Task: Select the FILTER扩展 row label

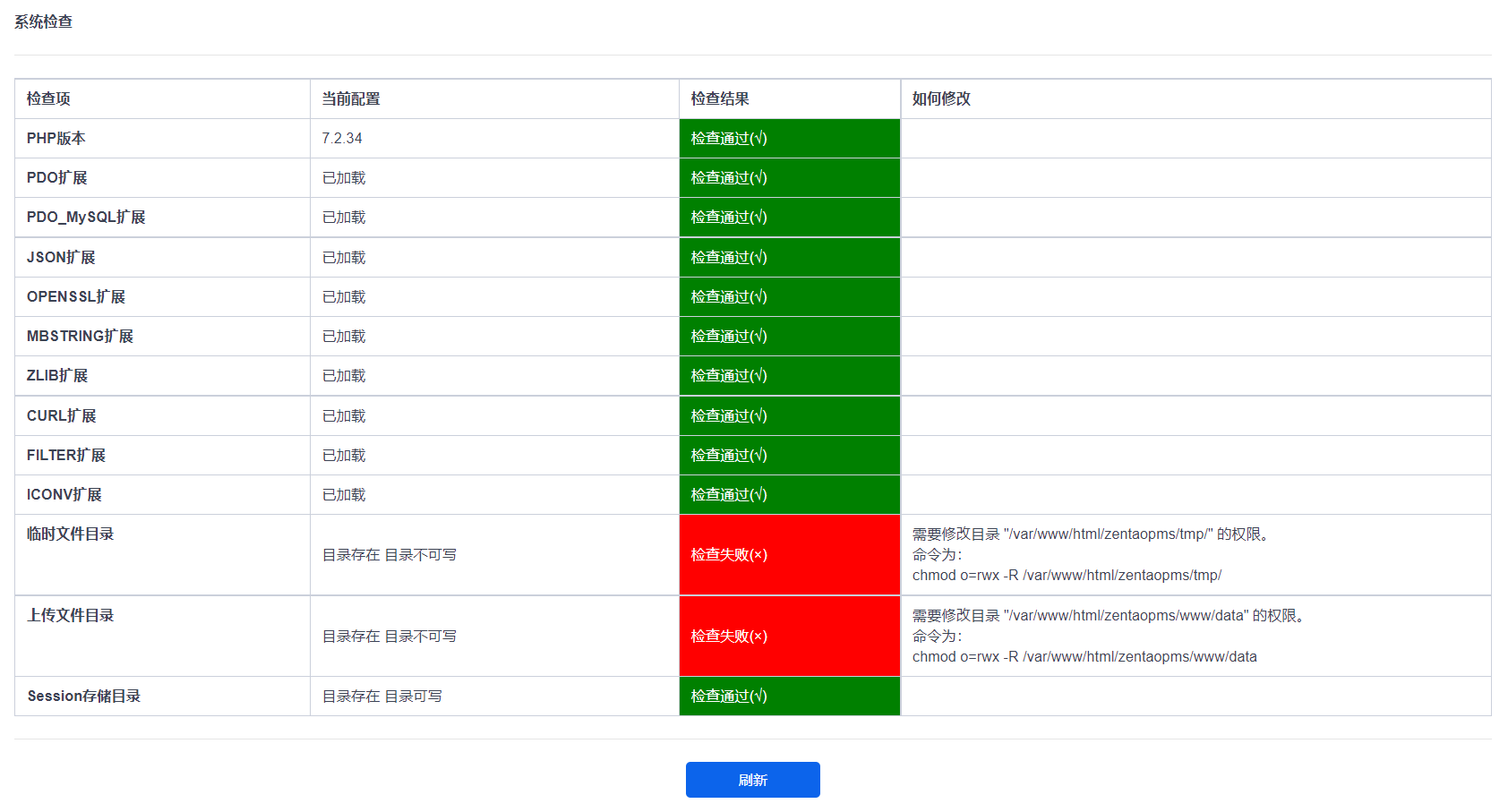Action: 66,455
